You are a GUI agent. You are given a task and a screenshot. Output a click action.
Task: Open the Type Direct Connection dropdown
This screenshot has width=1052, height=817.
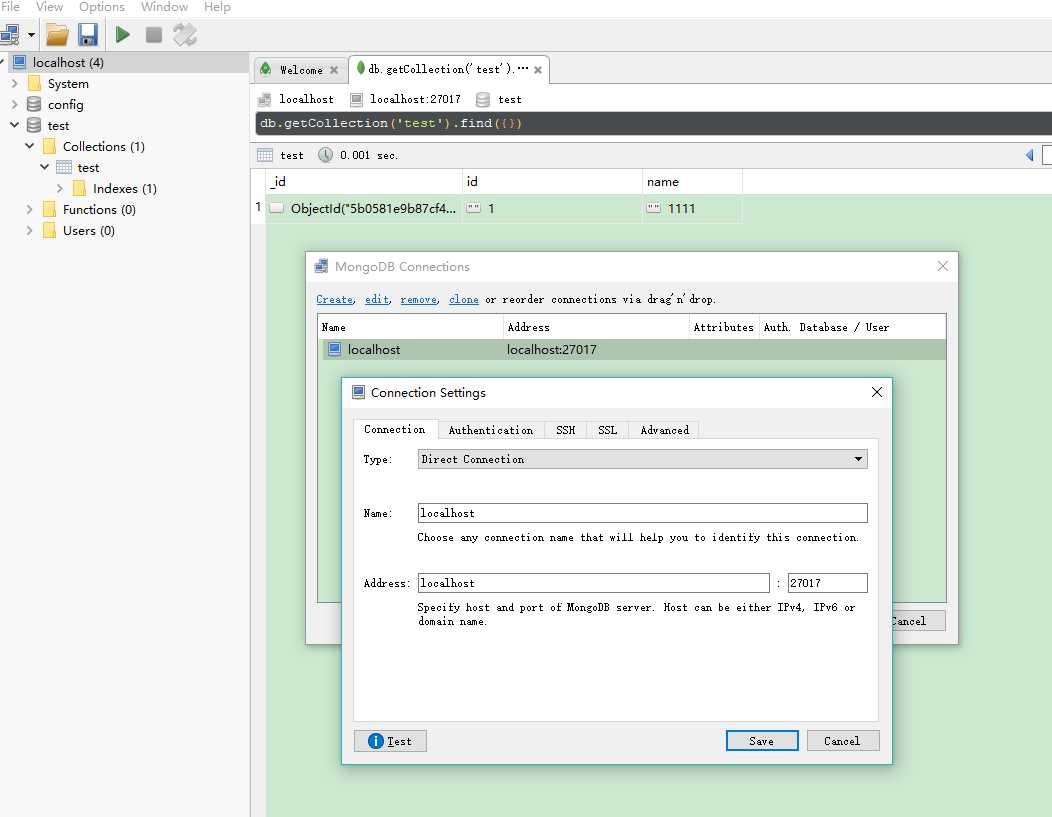642,459
